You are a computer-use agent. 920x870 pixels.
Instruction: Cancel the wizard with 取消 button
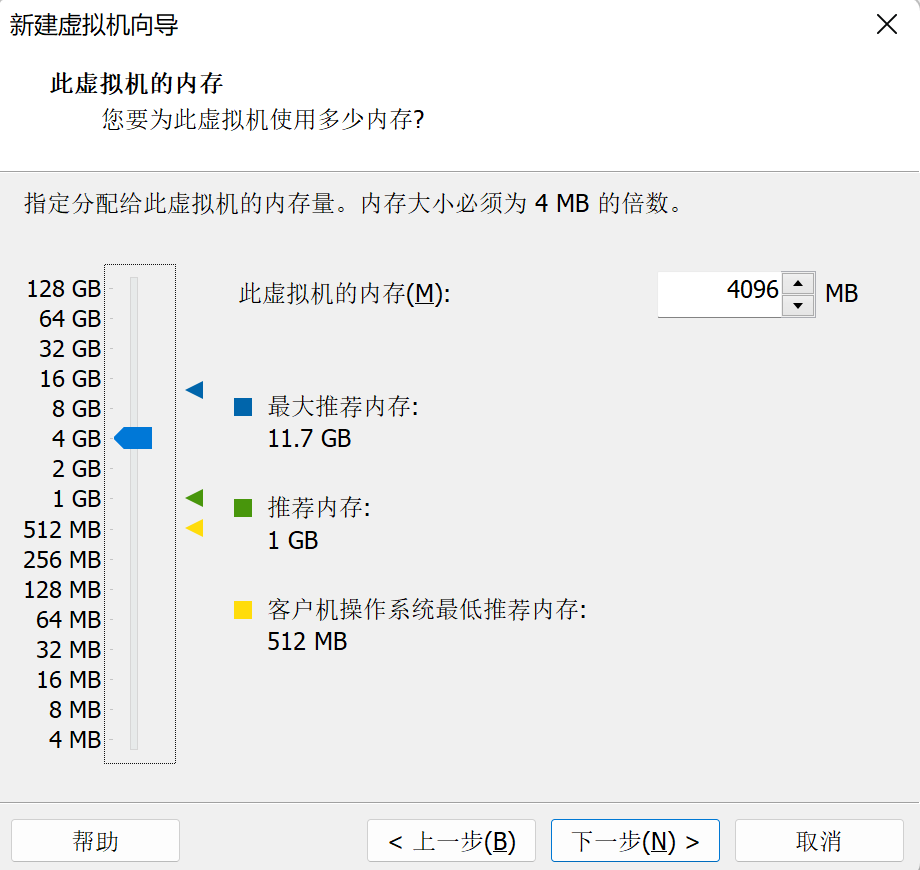click(x=819, y=841)
